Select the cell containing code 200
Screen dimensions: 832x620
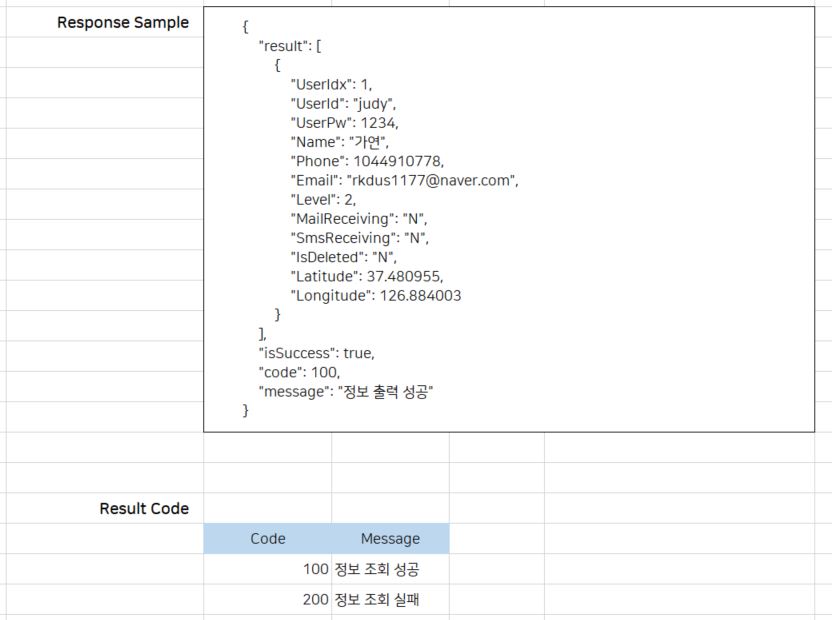click(267, 598)
